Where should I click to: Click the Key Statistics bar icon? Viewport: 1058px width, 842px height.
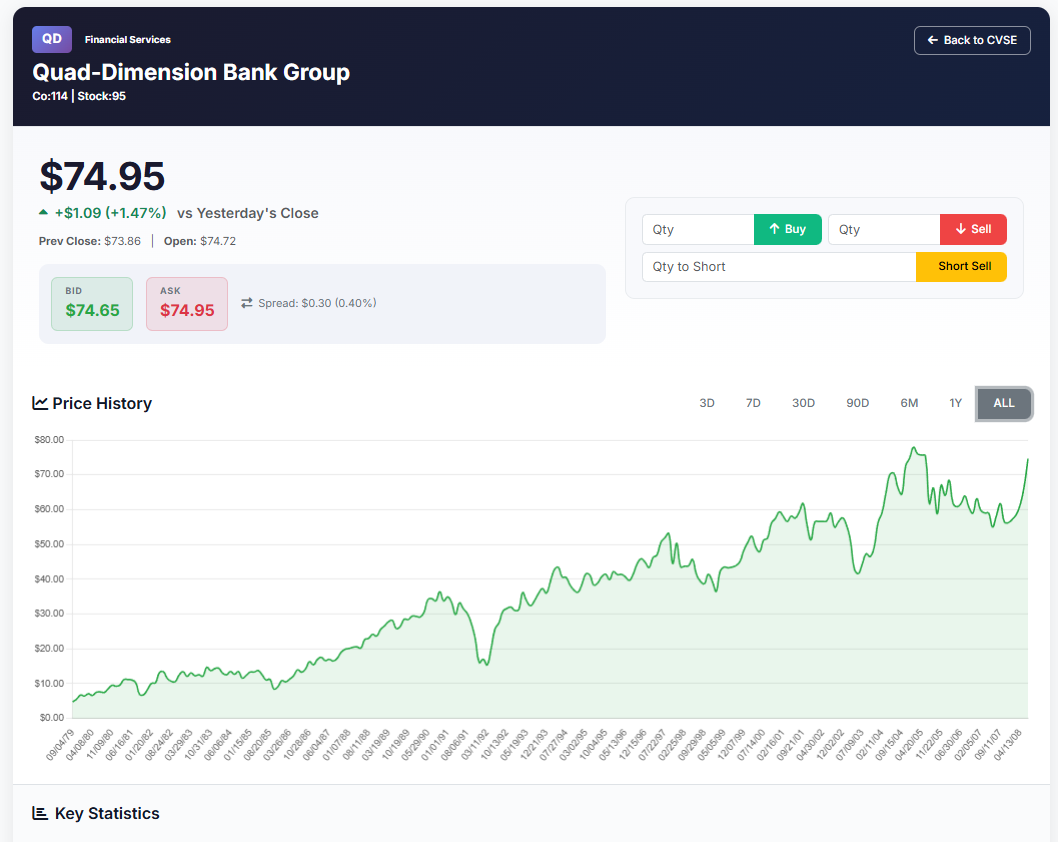tap(40, 813)
